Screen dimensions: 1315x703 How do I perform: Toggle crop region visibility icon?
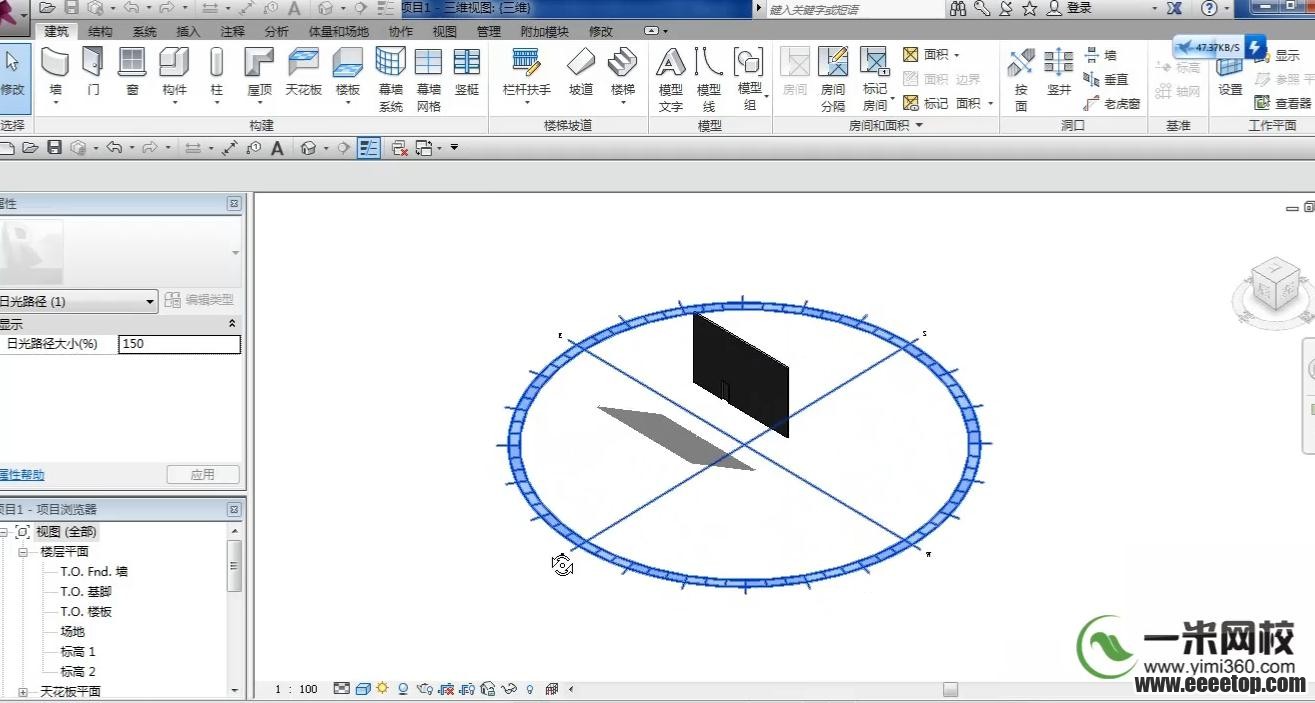(467, 688)
